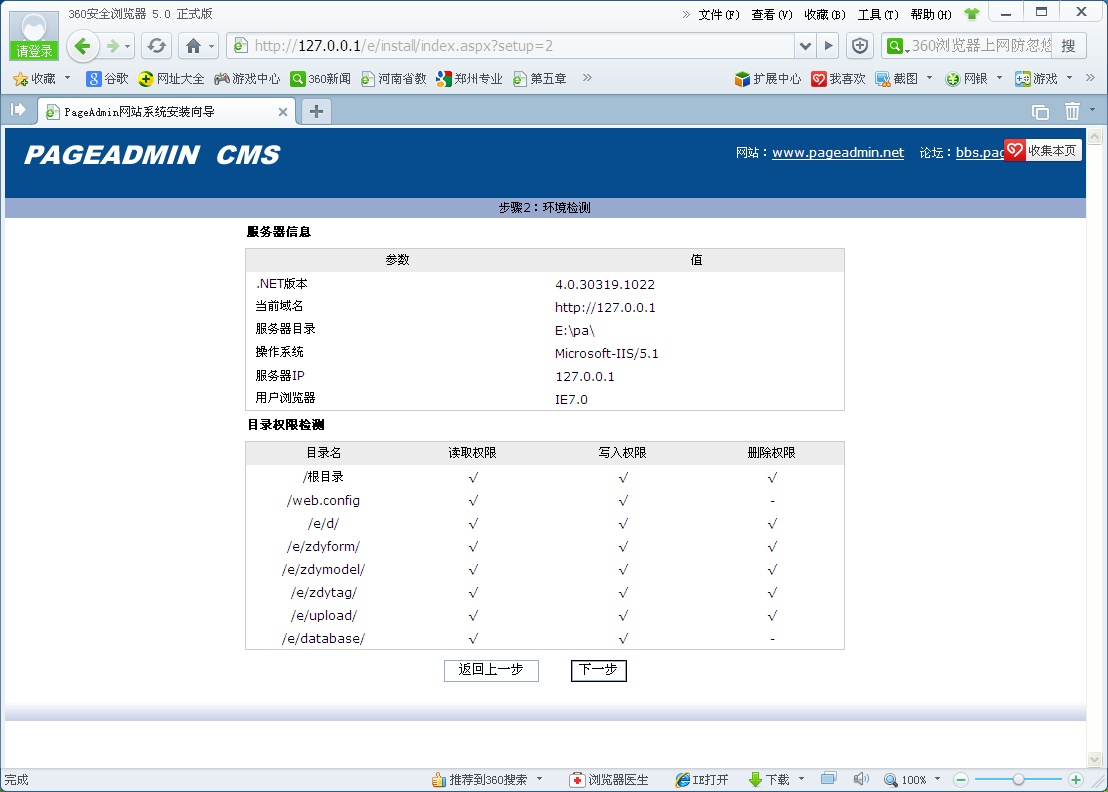Open a new tab with plus button
The width and height of the screenshot is (1108, 792).
point(317,111)
